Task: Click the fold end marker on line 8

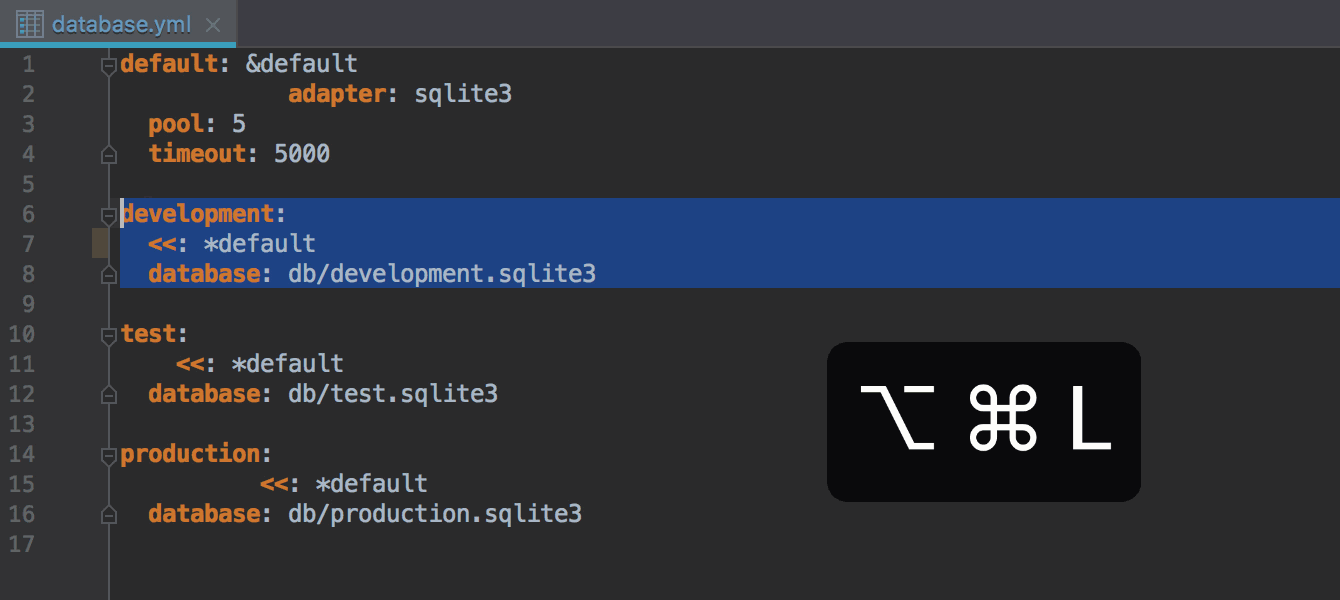Action: (x=108, y=274)
